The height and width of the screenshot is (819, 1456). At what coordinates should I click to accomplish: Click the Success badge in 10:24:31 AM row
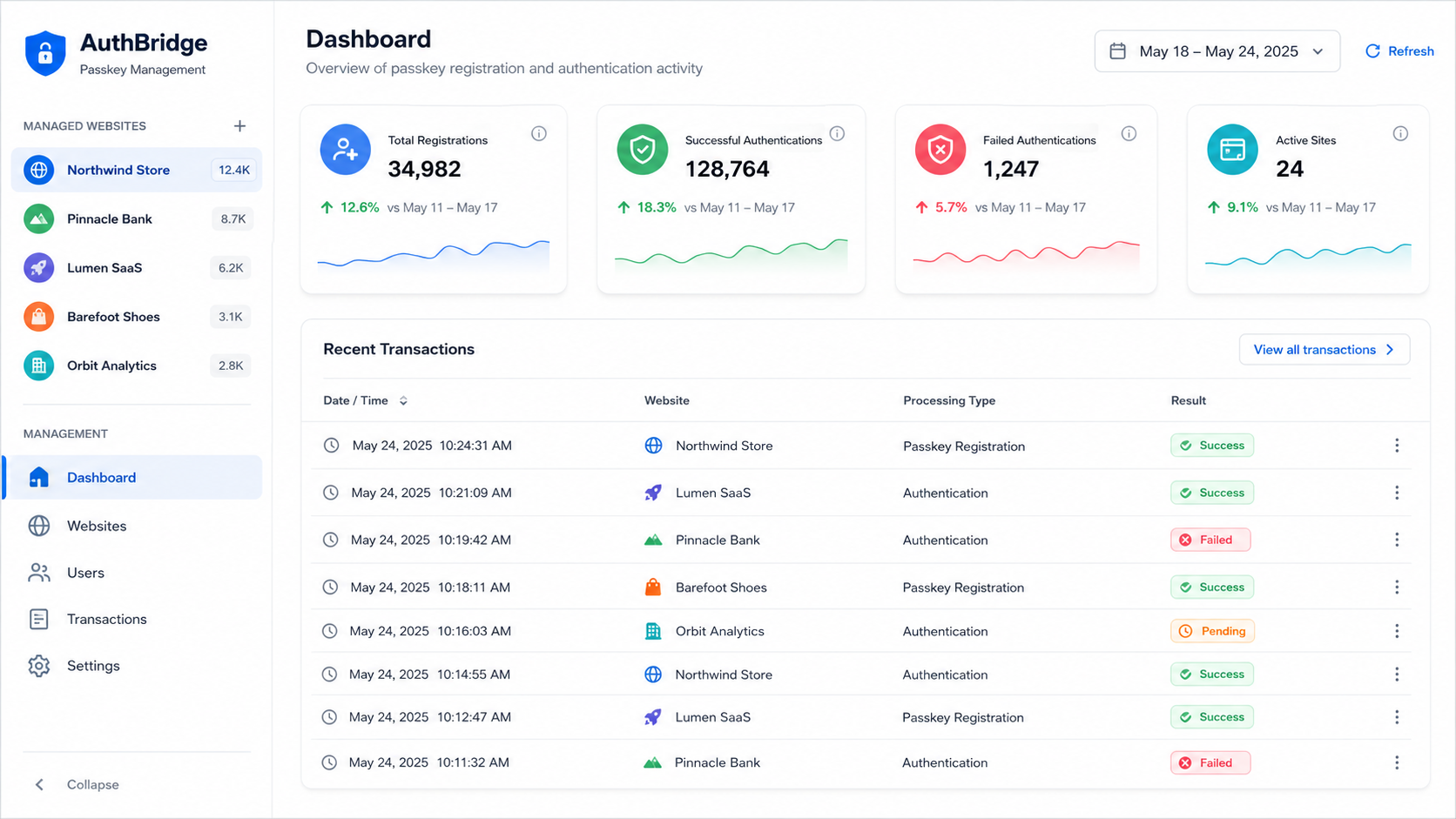tap(1212, 446)
